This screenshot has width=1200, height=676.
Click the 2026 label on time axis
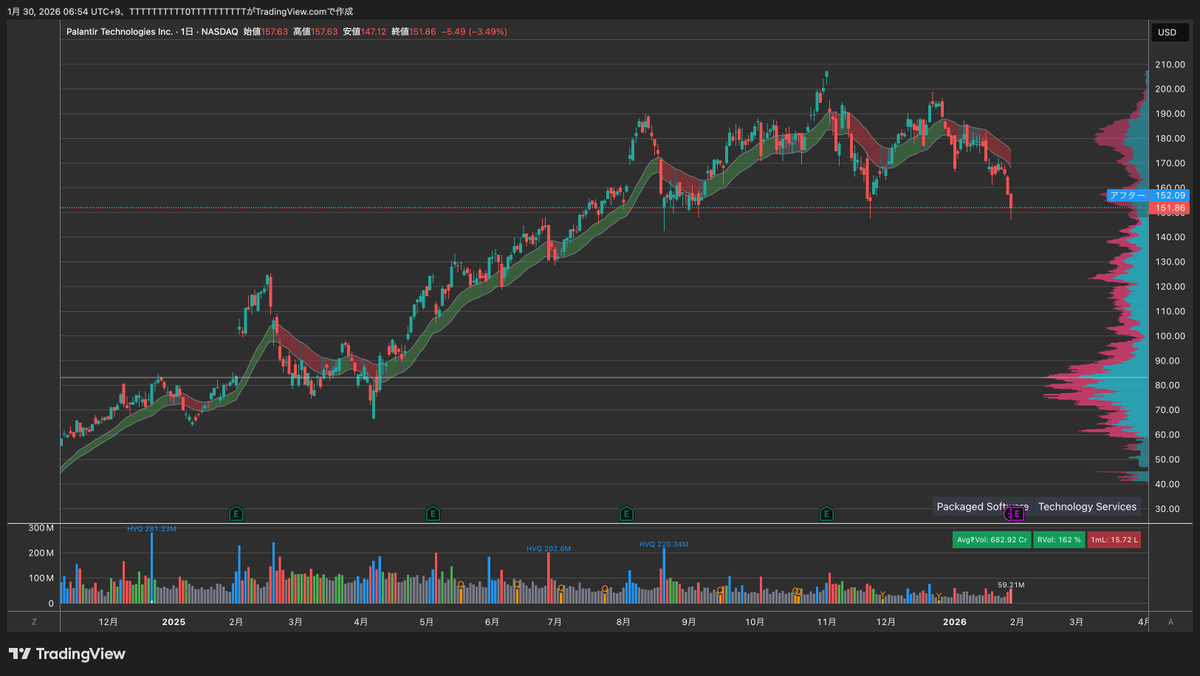(x=954, y=621)
